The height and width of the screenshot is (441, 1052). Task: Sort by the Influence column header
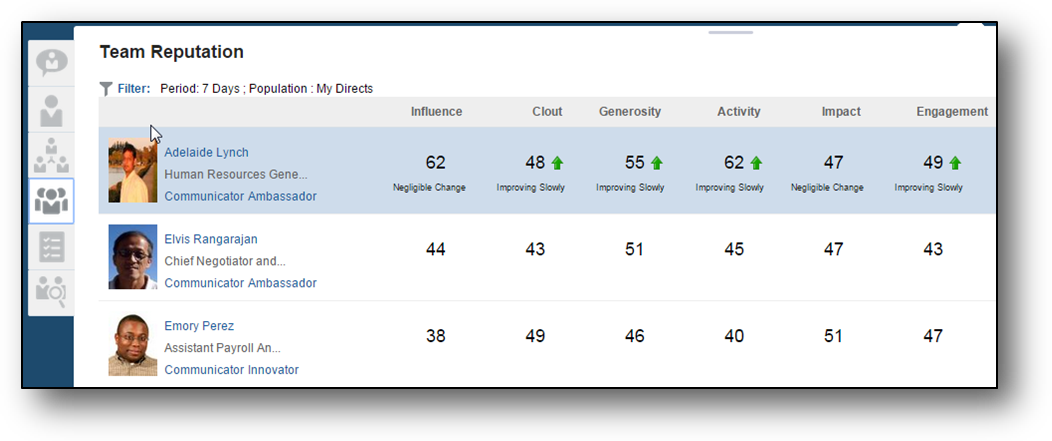click(436, 112)
